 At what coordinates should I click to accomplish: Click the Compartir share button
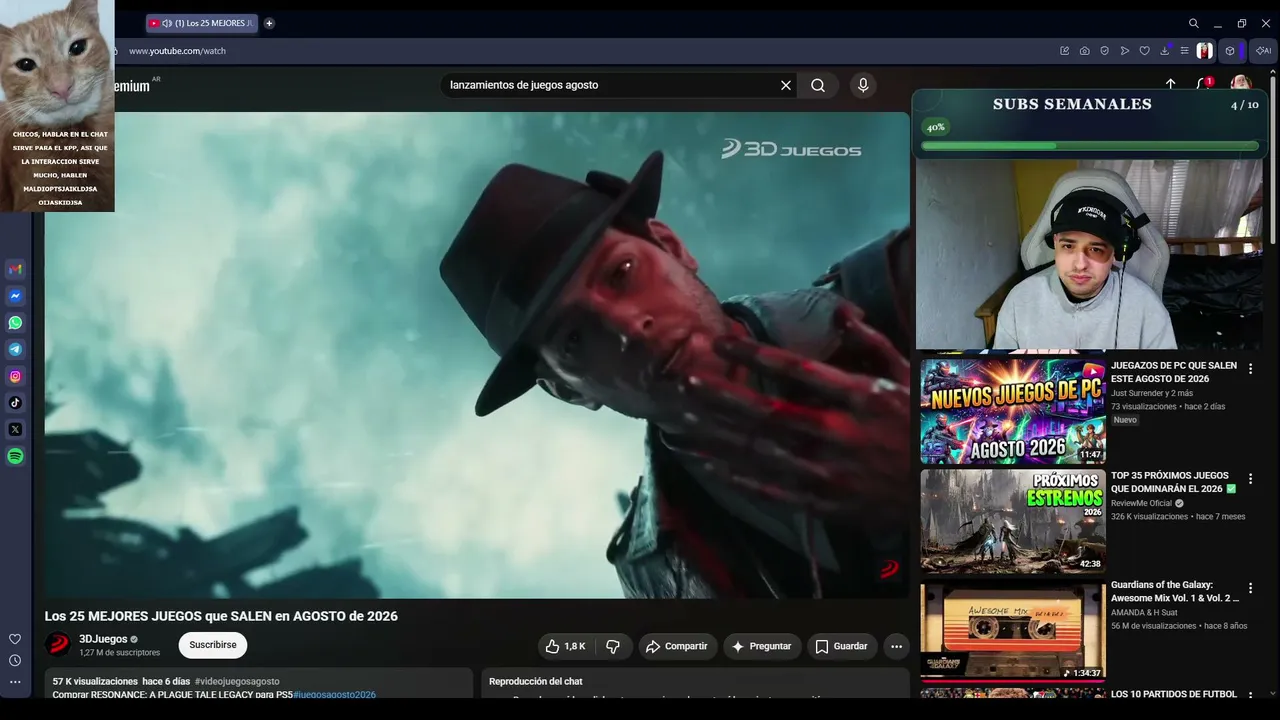click(677, 646)
